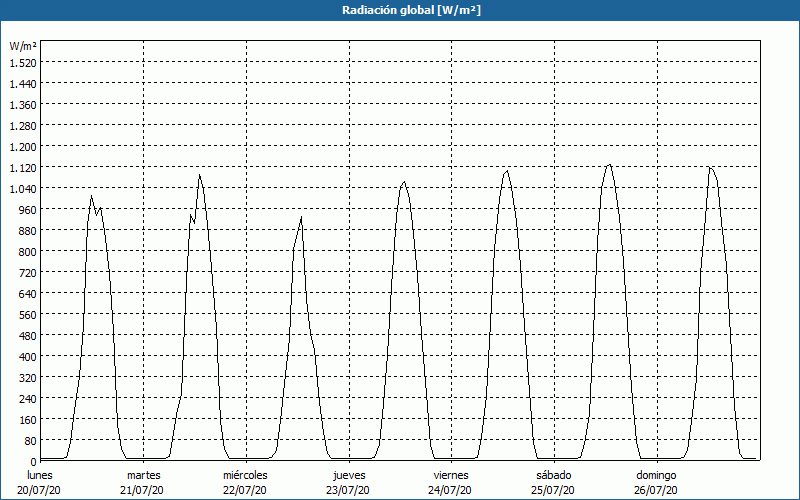This screenshot has height=500, width=800.
Task: Click the 22/07/20 date label
Action: coord(245,490)
